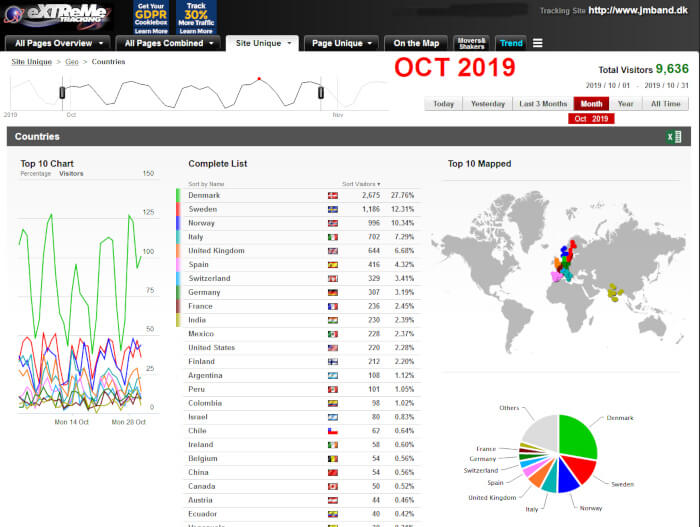This screenshot has width=700, height=527.
Task: Click GDPR Cookiebox Learn More banner
Action: tap(151, 18)
